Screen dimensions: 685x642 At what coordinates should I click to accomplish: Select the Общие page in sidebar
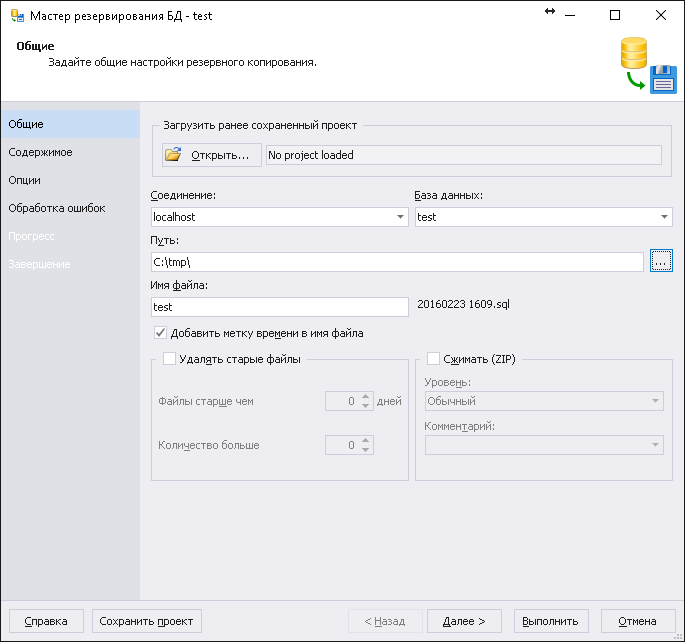[70, 124]
